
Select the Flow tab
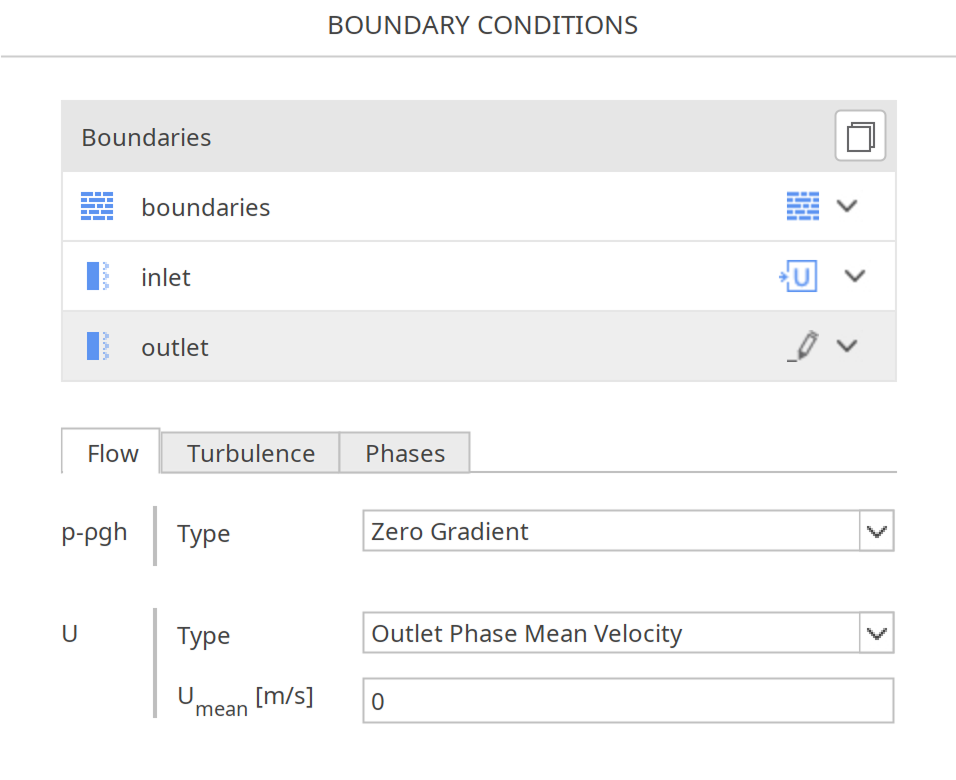click(x=110, y=453)
